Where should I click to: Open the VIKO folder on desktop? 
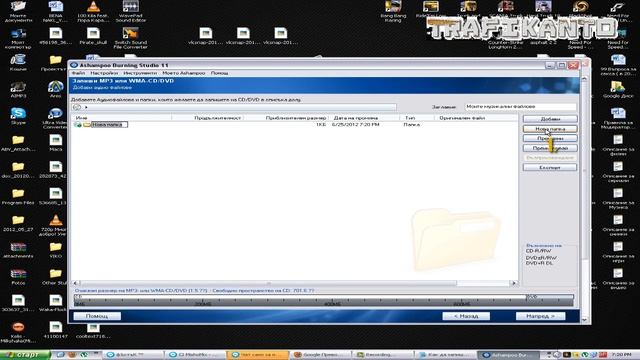click(56, 250)
